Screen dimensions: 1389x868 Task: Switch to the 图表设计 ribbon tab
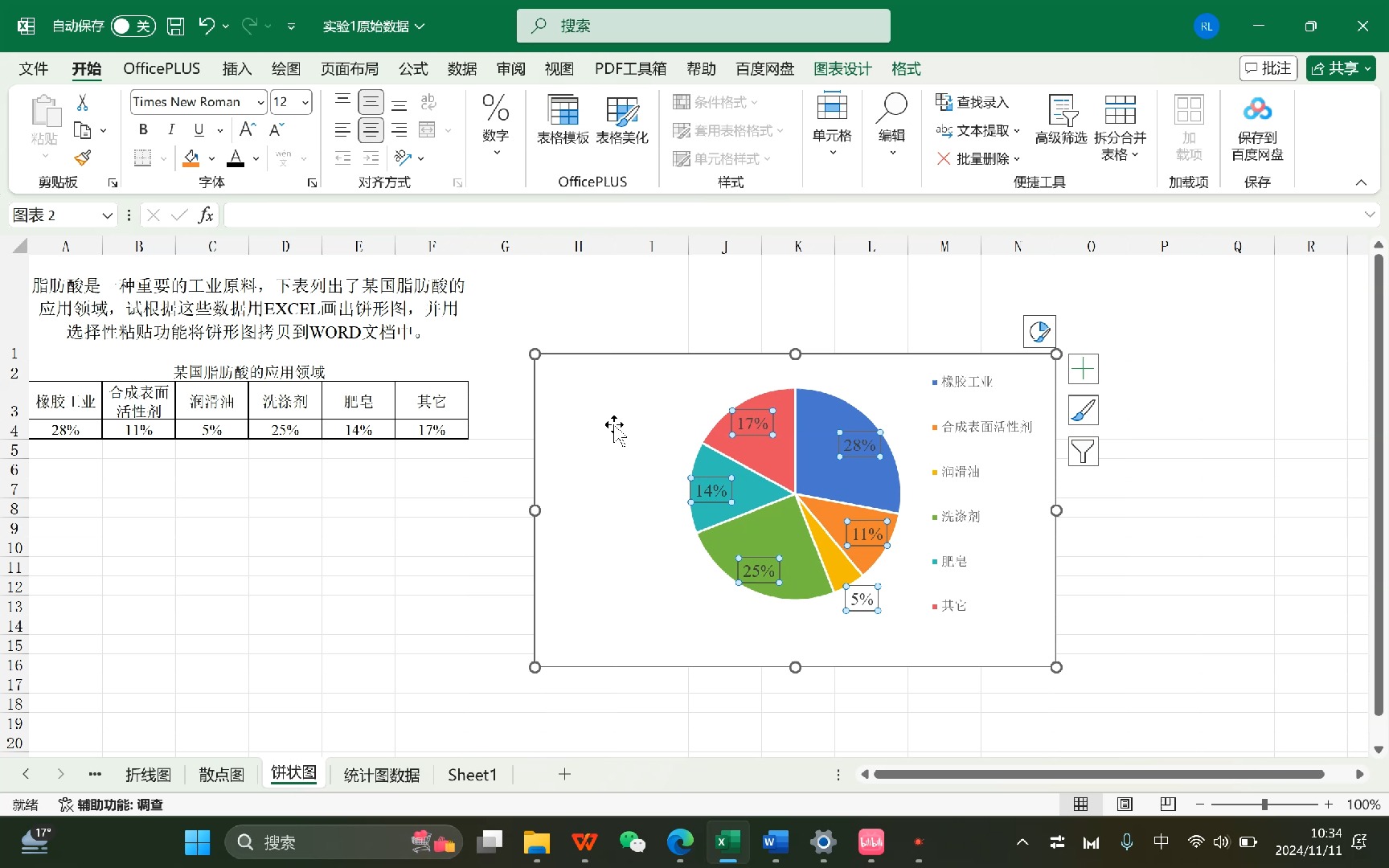pyautogui.click(x=842, y=69)
